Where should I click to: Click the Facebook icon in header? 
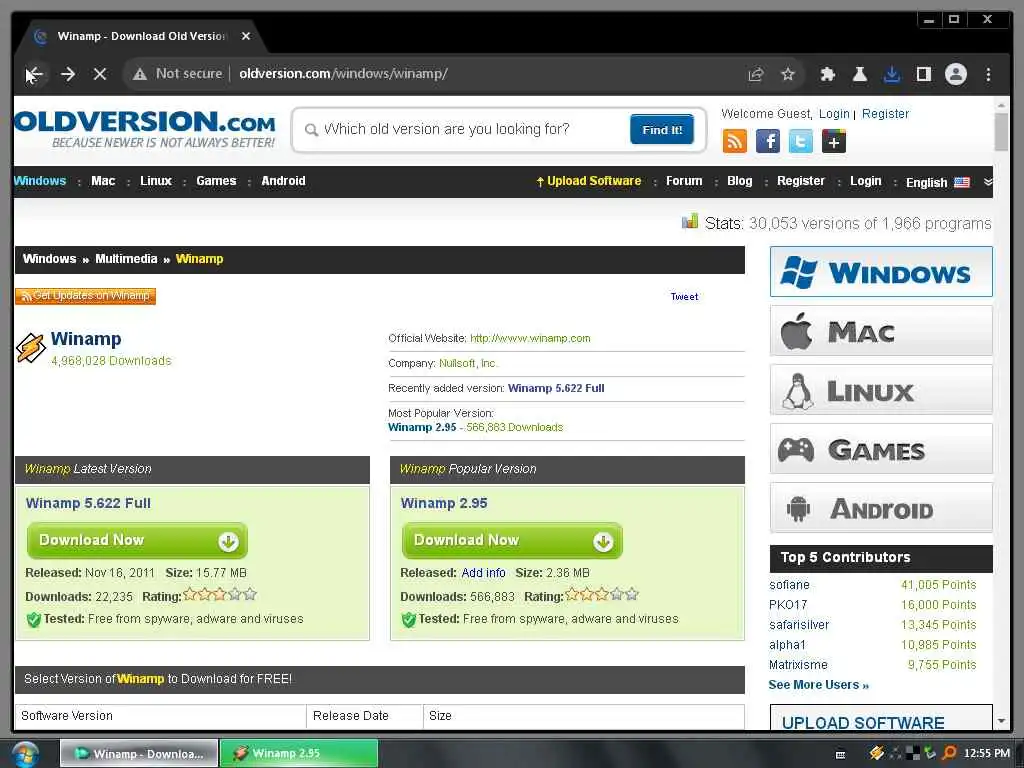pyautogui.click(x=768, y=141)
